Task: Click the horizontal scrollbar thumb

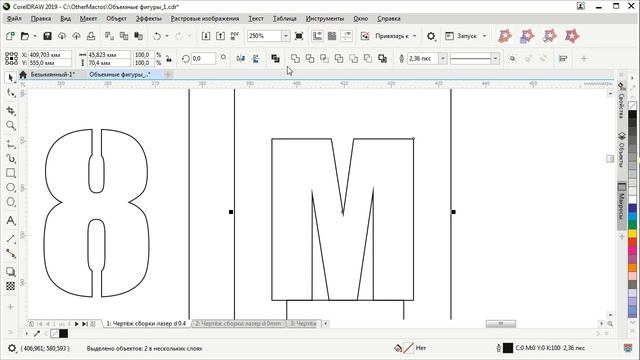Action: pos(501,324)
